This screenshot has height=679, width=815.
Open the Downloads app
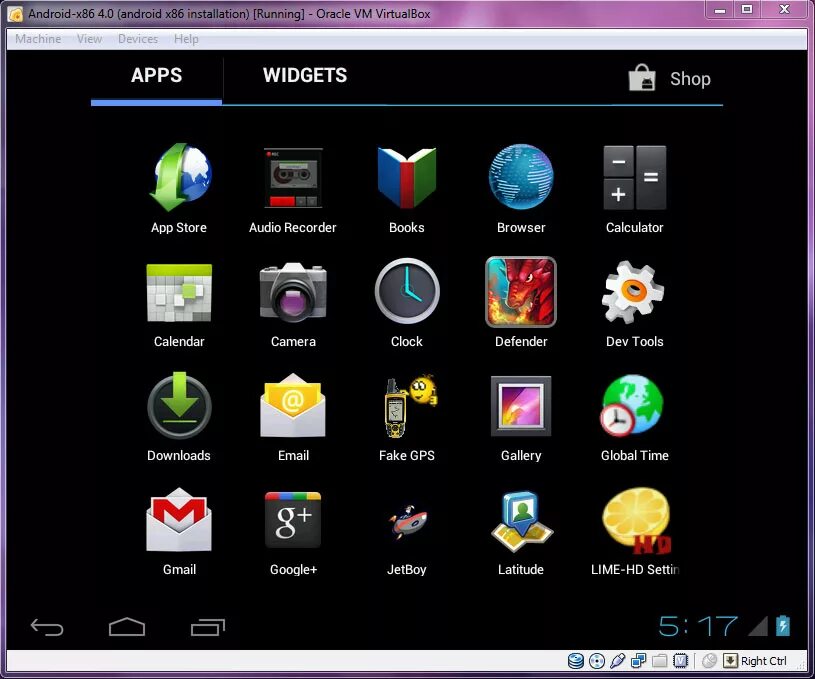(x=179, y=405)
